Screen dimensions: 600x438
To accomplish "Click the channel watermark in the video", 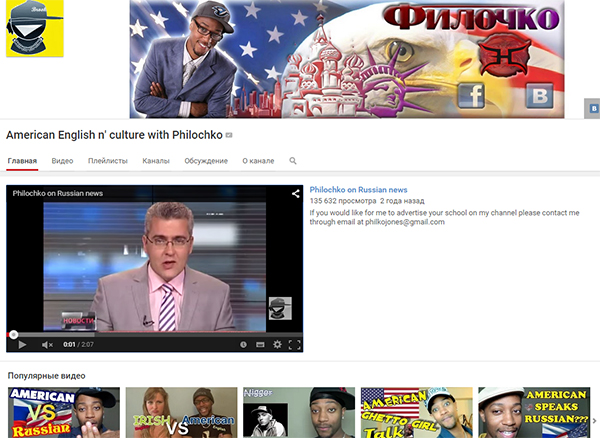I will point(280,309).
